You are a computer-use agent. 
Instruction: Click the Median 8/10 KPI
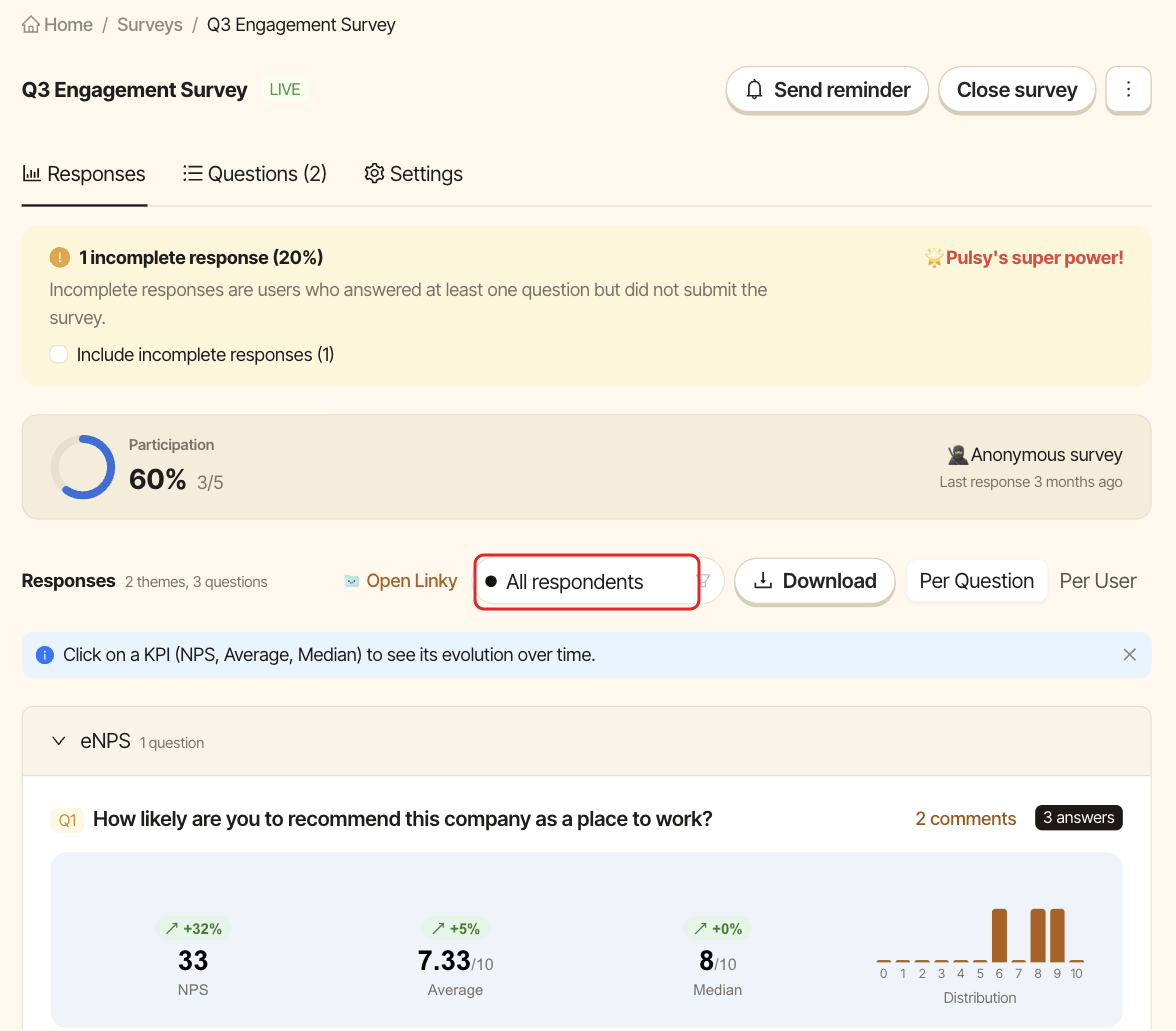(717, 961)
